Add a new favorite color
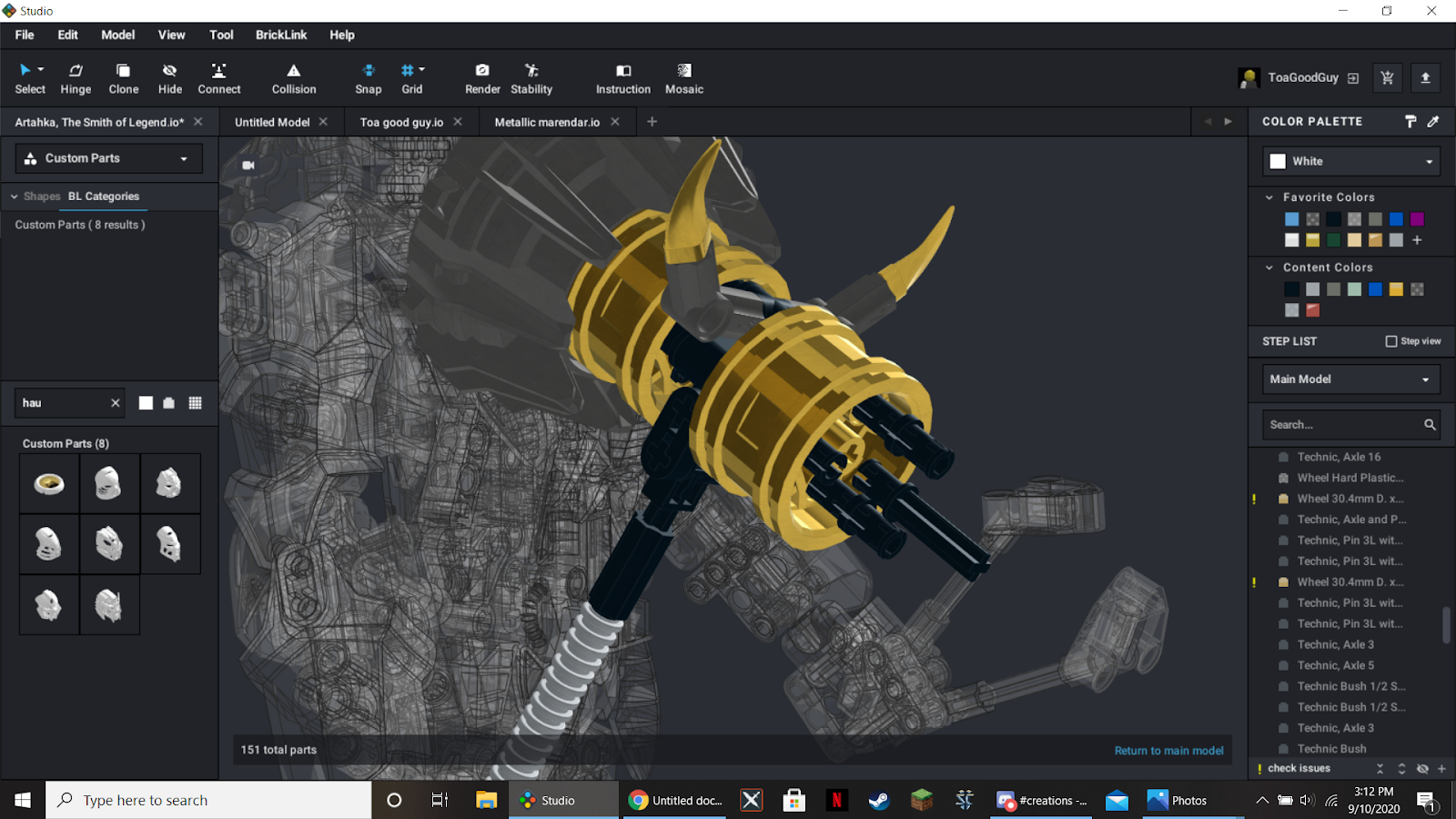The image size is (1456, 819). pyautogui.click(x=1417, y=240)
